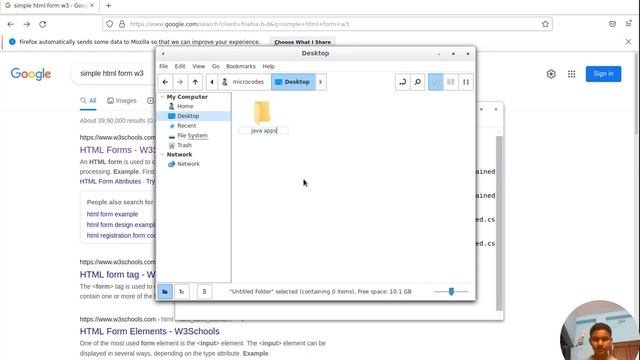The width and height of the screenshot is (640, 360).
Task: Click the 'java apps' rename field
Action: (x=264, y=131)
